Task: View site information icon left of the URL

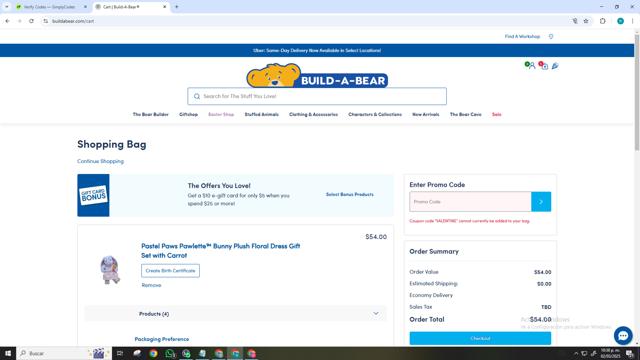Action: tap(45, 21)
